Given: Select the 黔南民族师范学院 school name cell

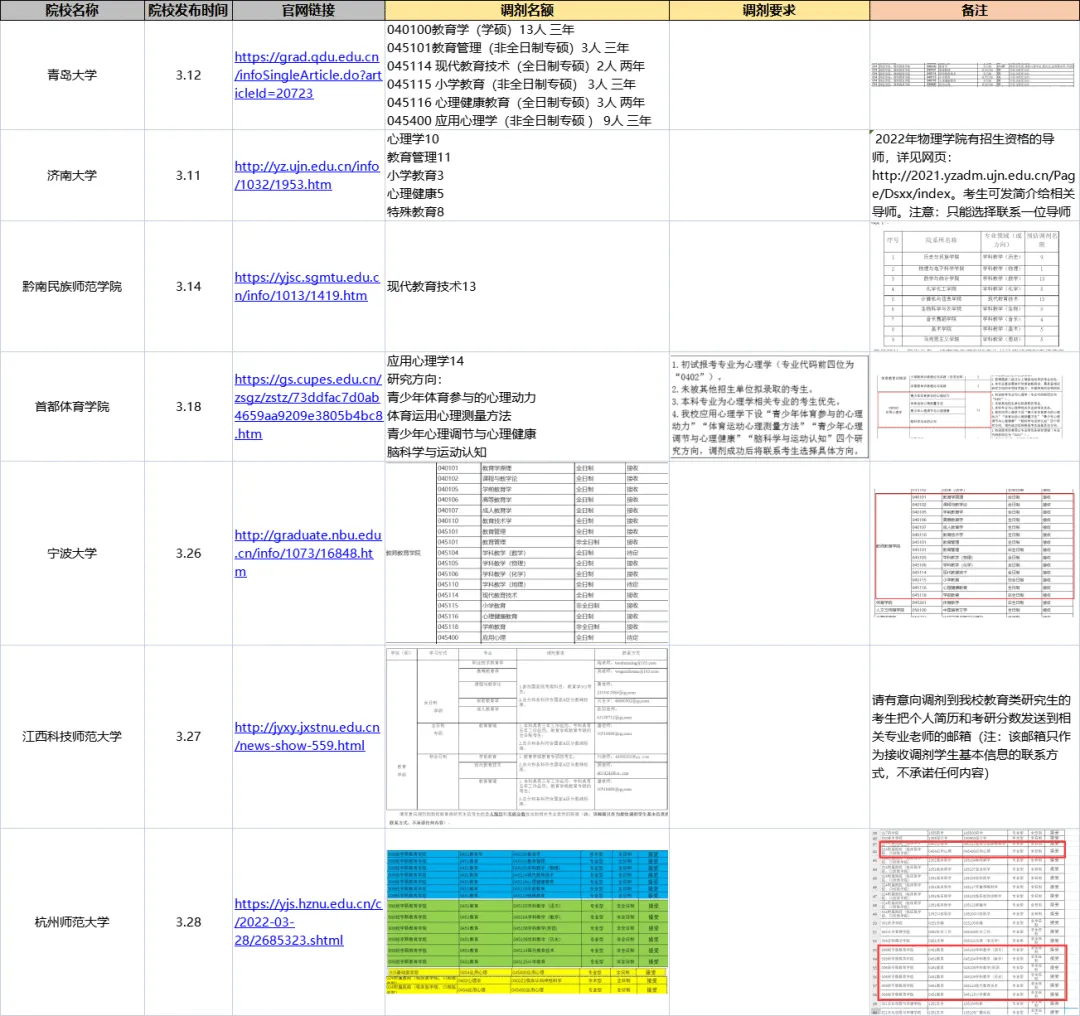Looking at the screenshot, I should (x=72, y=287).
